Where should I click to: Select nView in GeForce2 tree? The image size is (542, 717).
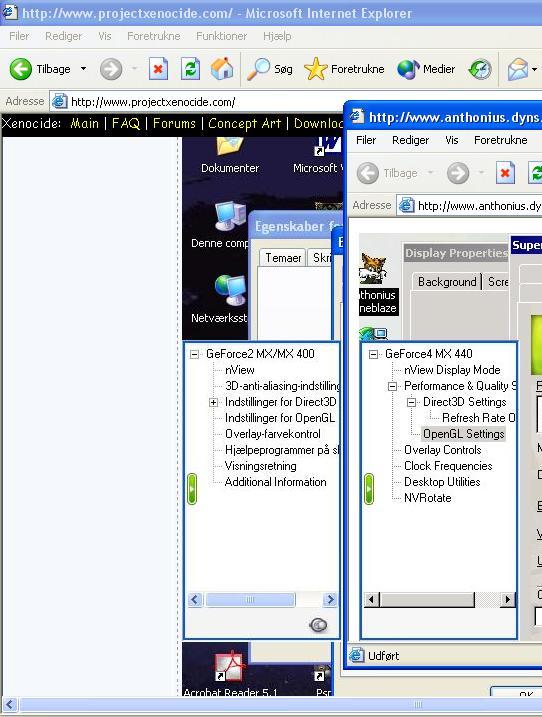tap(240, 370)
